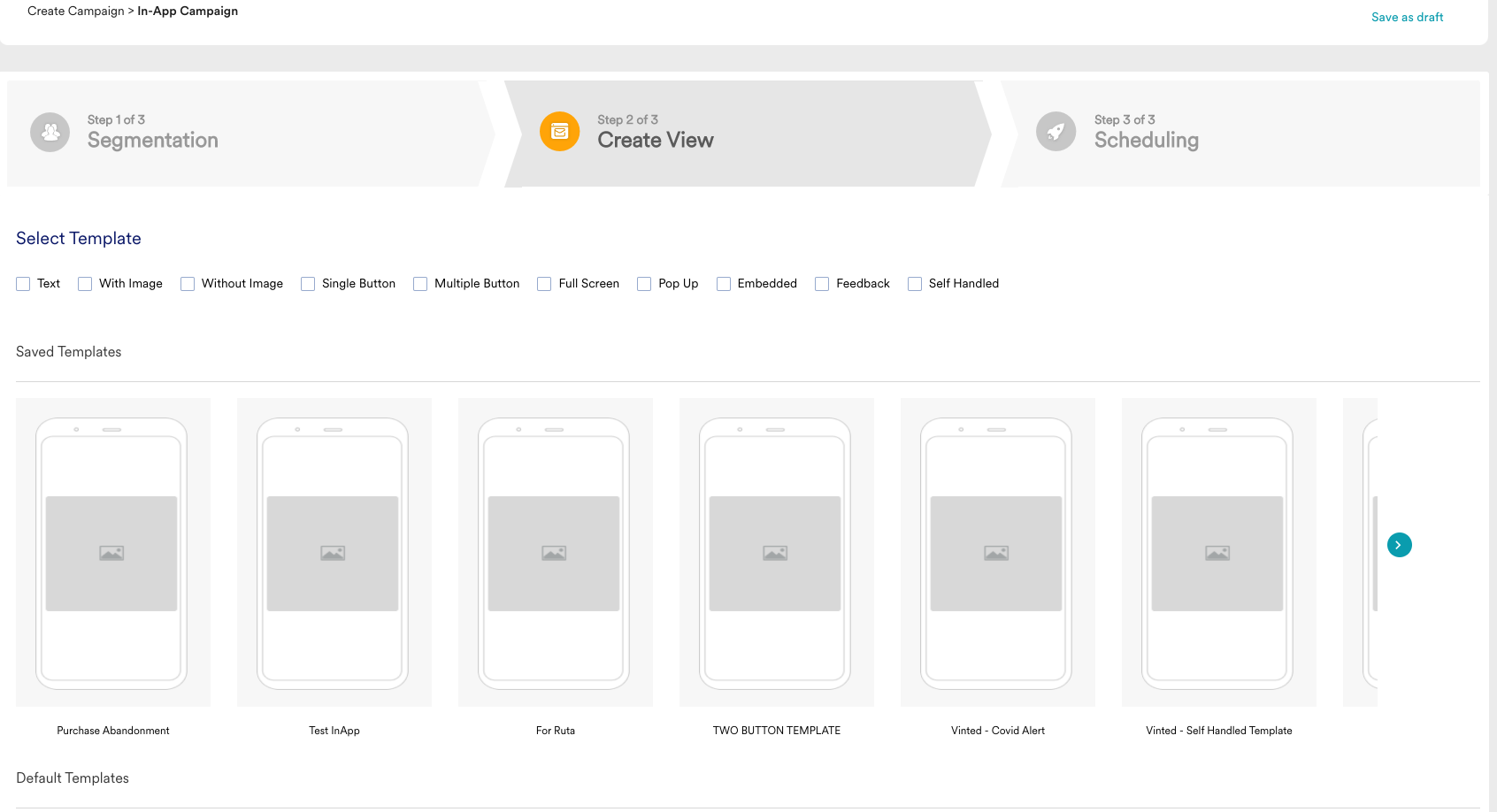Choose Vinted - Covid Alert template

[998, 552]
